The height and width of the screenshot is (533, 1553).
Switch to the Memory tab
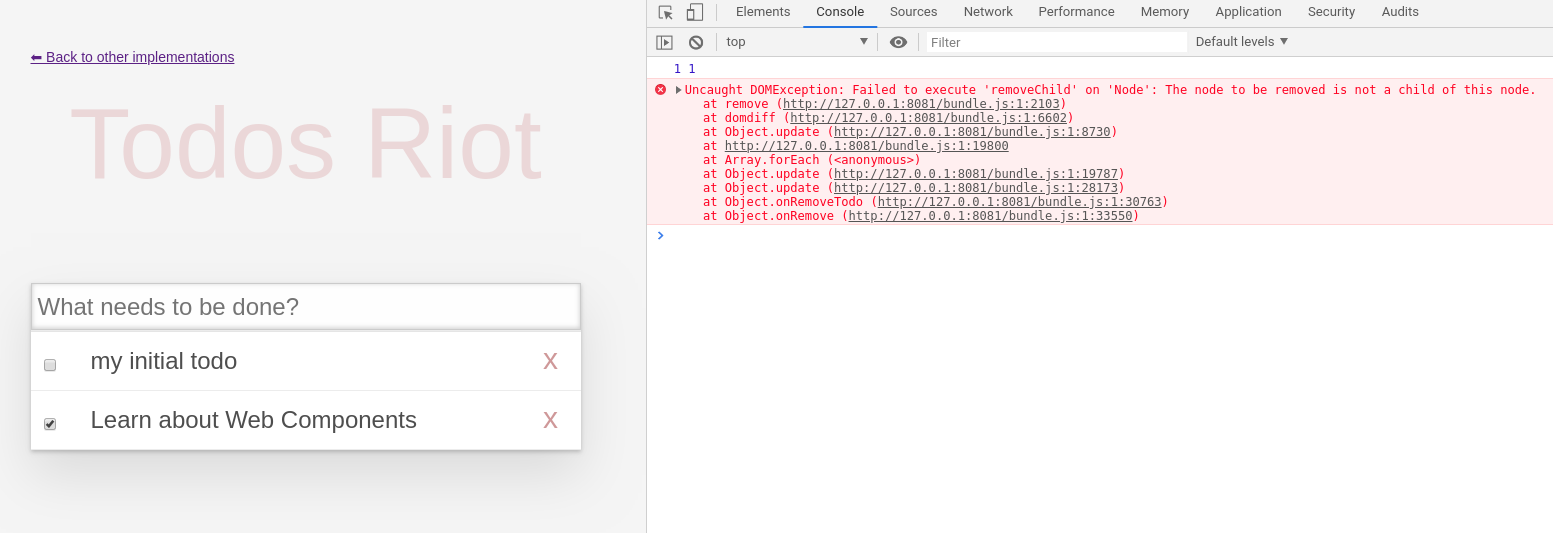click(1165, 12)
